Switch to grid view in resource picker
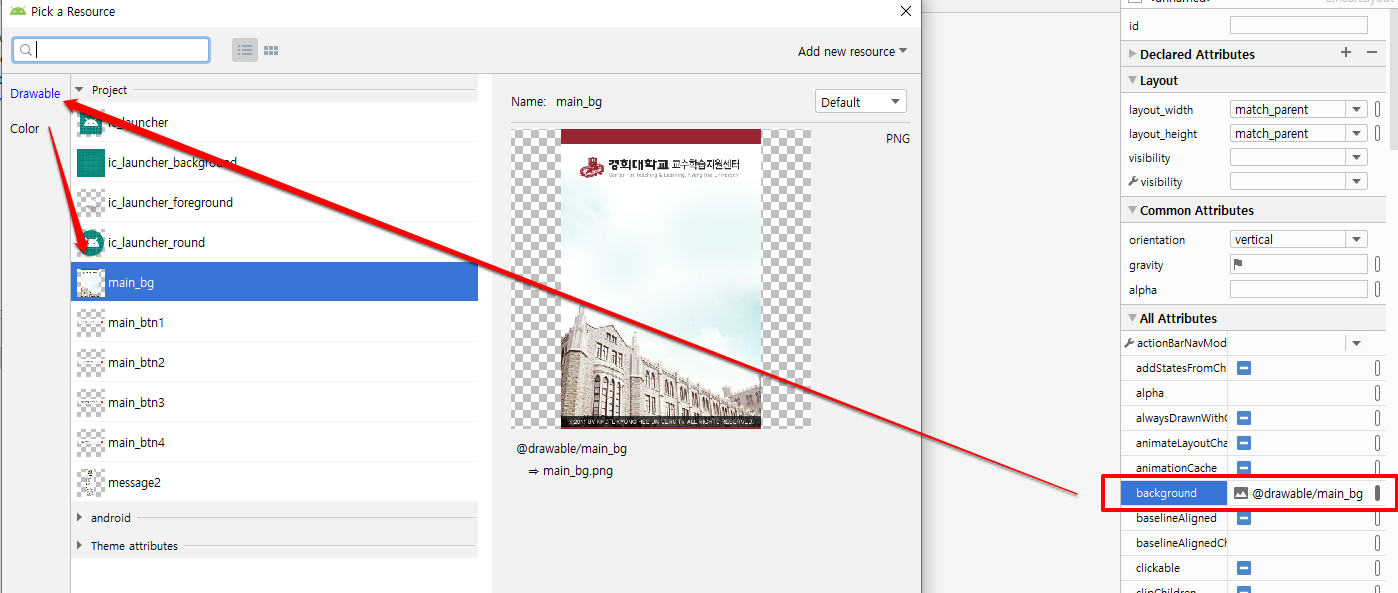This screenshot has width=1398, height=593. click(x=271, y=50)
